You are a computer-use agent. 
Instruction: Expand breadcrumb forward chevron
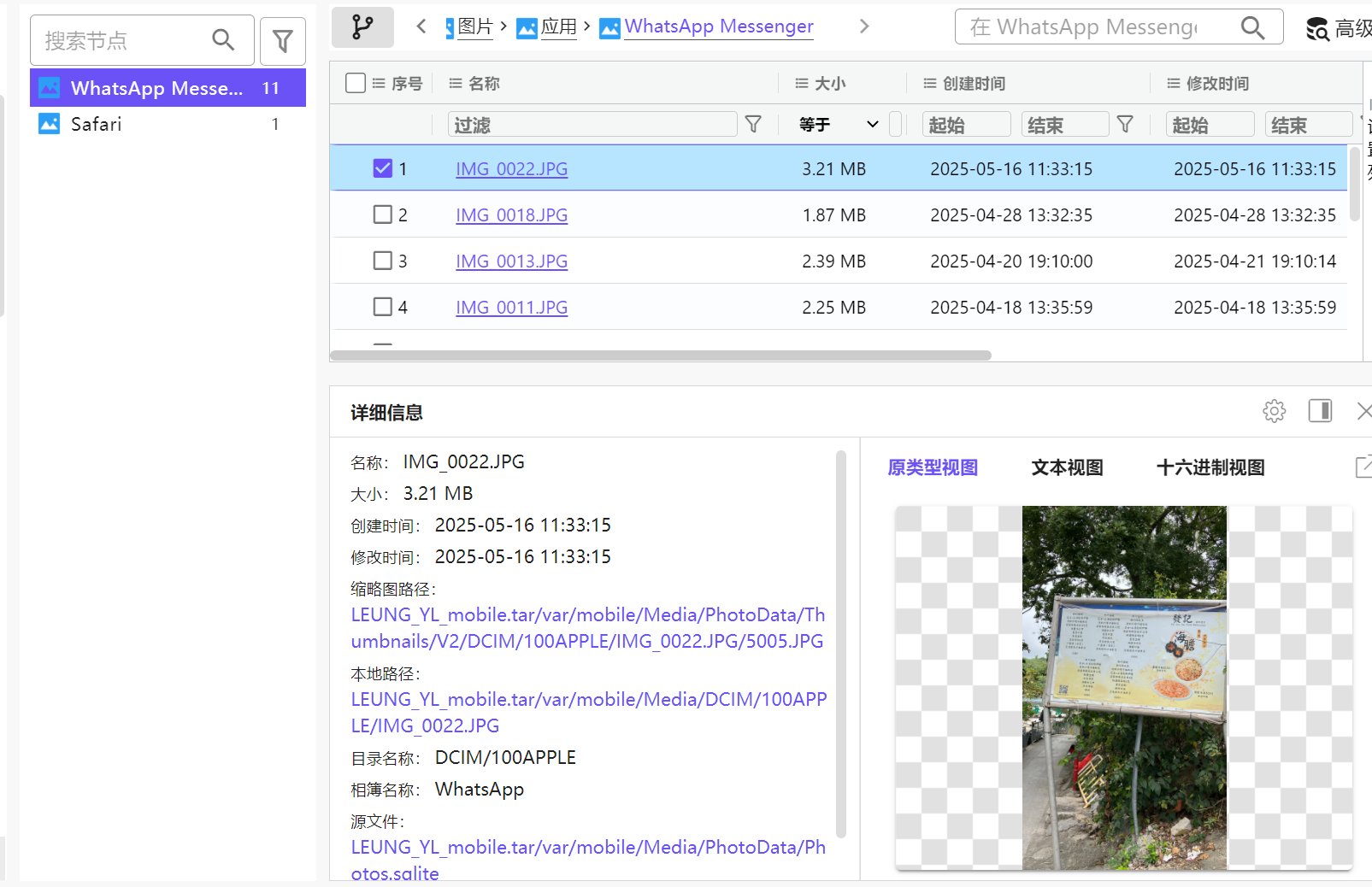(x=864, y=26)
